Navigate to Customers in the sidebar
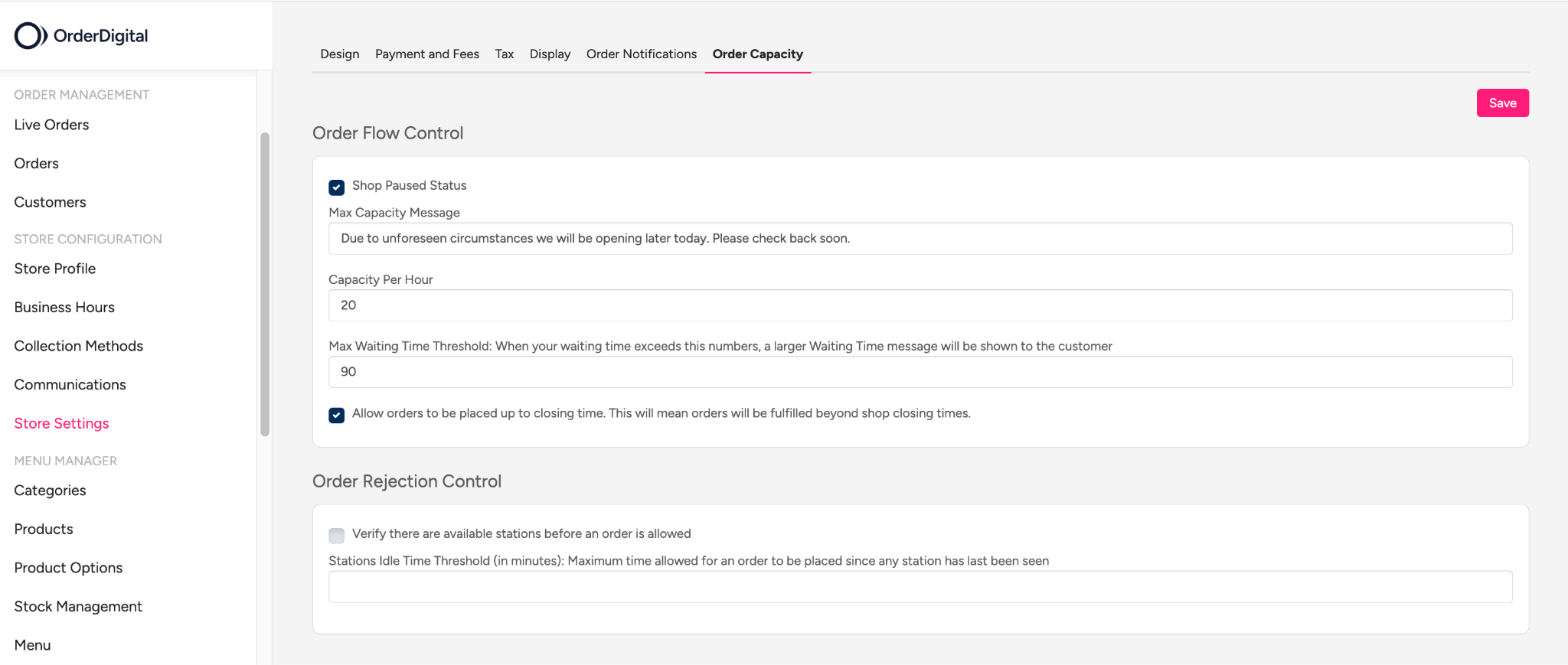Screen dimensions: 1568x665 tap(50, 202)
